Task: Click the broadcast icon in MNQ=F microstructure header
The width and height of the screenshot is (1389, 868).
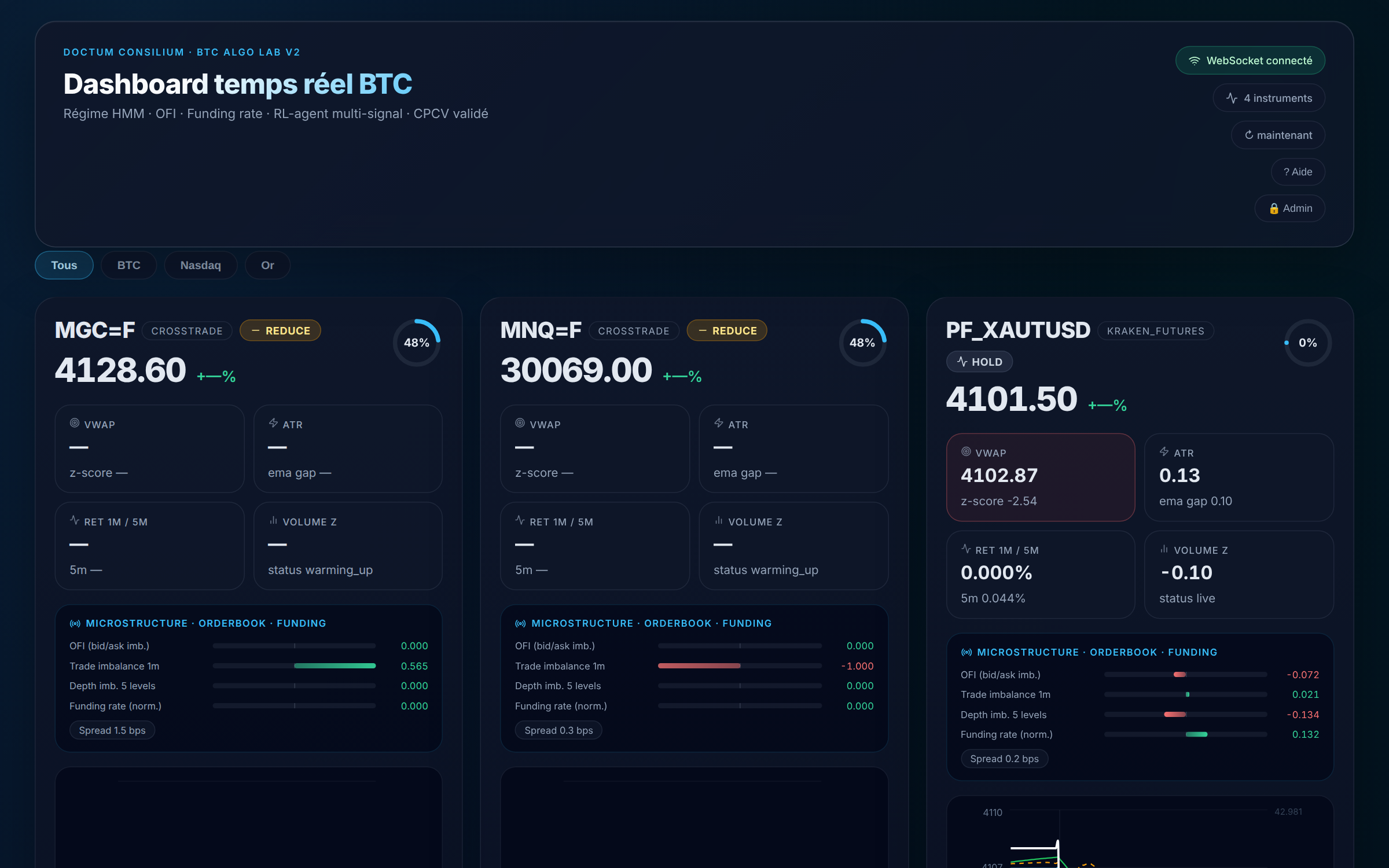Action: [x=521, y=624]
